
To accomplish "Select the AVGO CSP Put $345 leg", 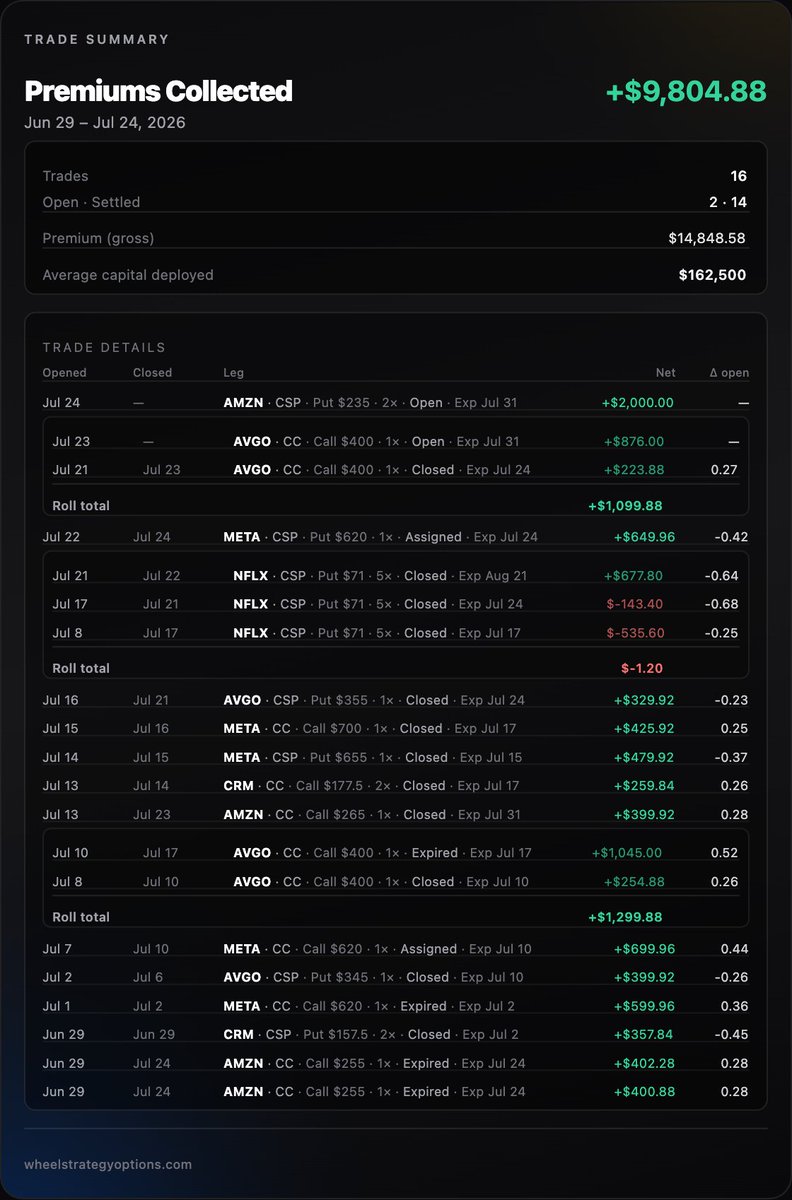I will (373, 977).
